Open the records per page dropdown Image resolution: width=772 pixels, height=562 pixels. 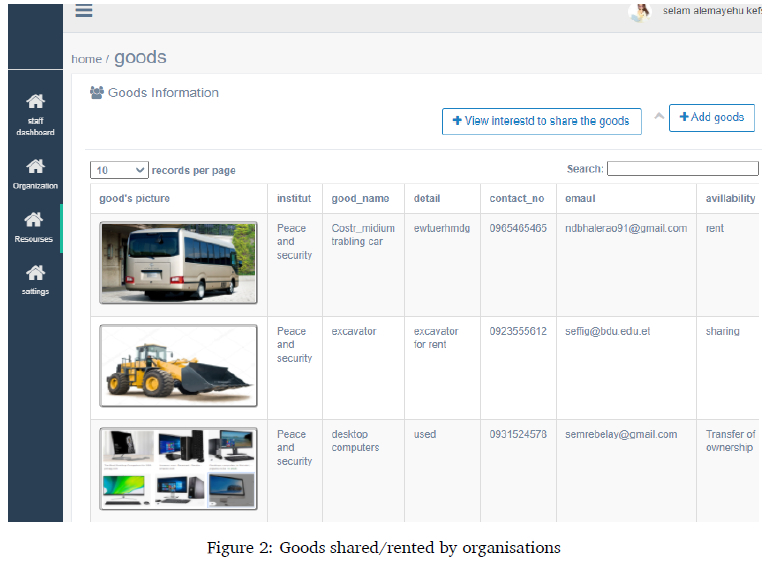pyautogui.click(x=119, y=170)
